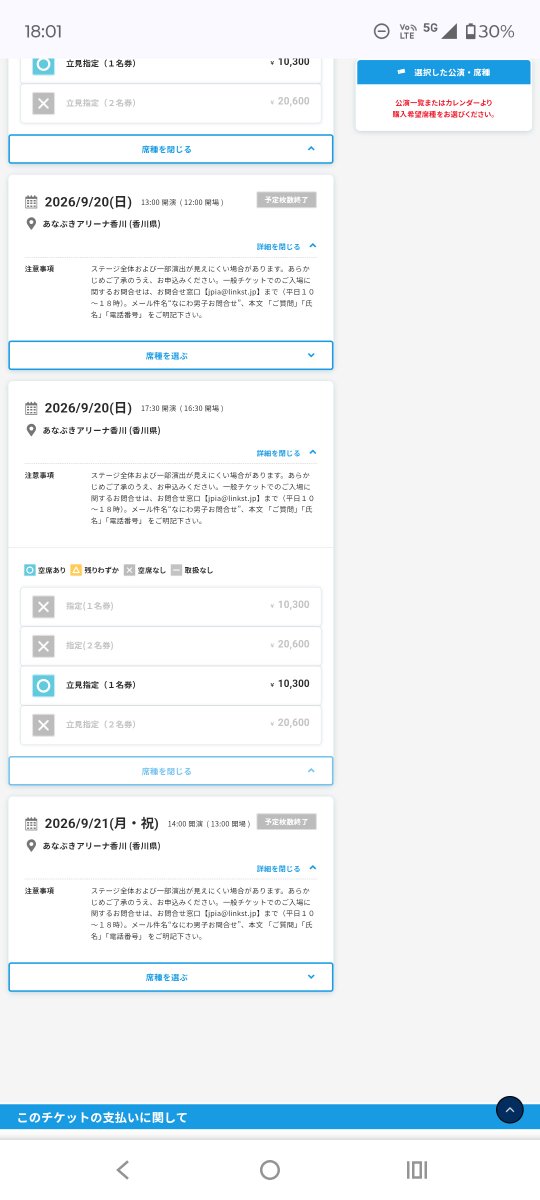The width and height of the screenshot is (540, 1200).
Task: Tap the location pin in the 17:30 開演 card
Action: 32,430
